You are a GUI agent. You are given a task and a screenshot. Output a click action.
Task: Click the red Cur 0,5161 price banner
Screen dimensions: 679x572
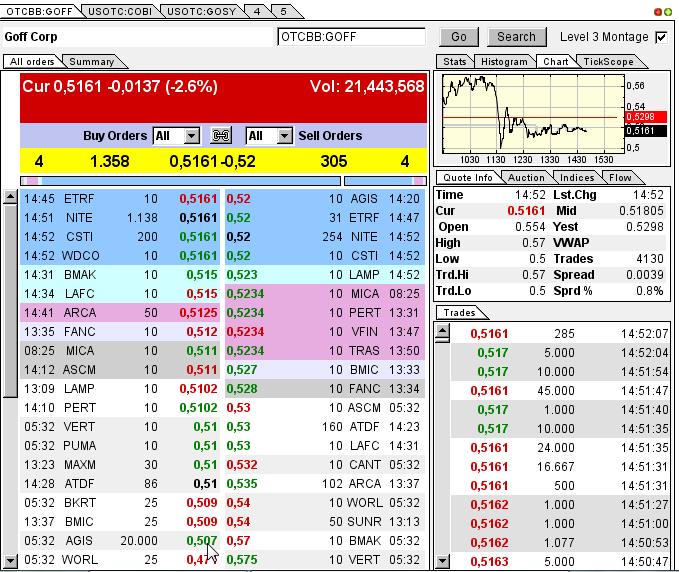point(223,98)
